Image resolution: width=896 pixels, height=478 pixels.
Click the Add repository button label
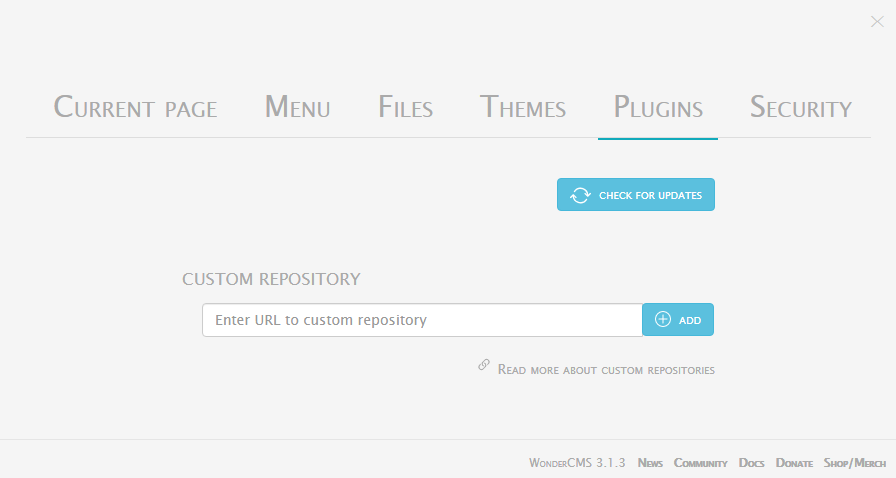[690, 320]
